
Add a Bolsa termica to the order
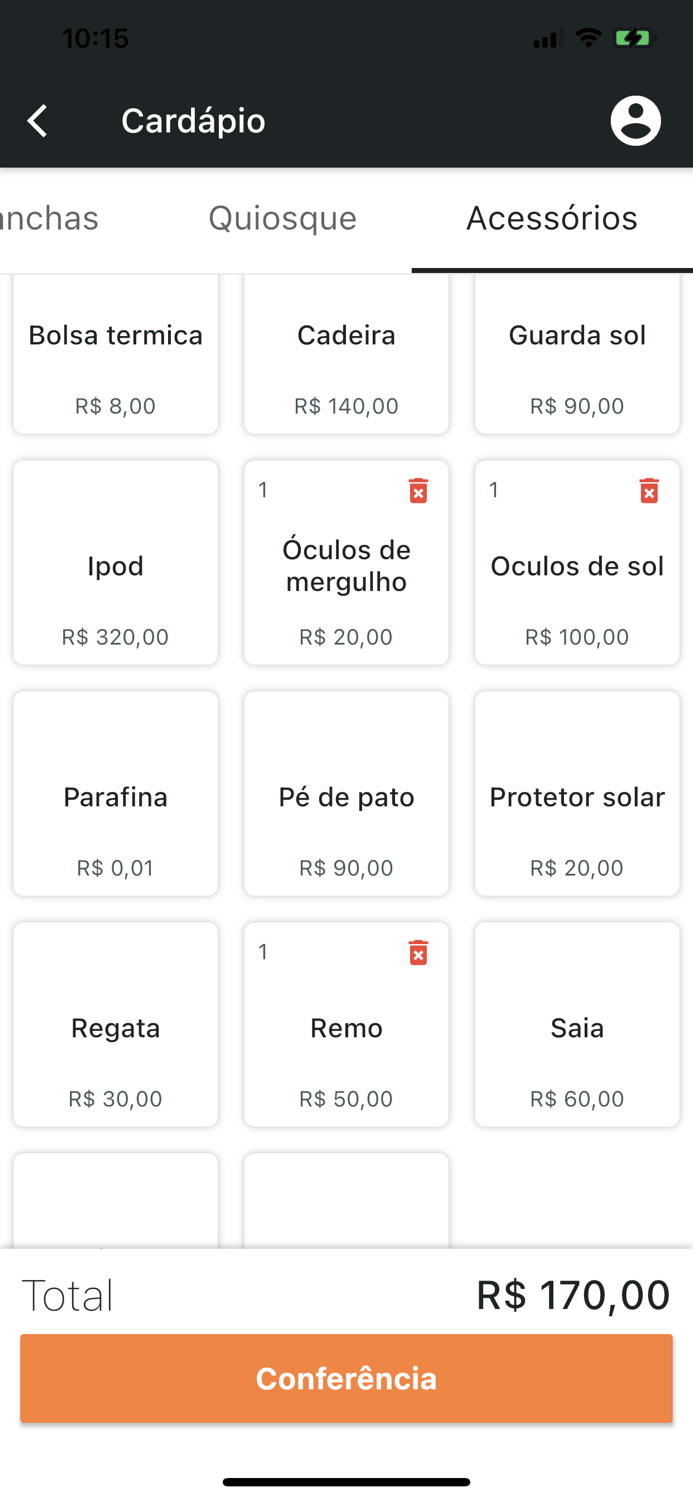tap(115, 354)
